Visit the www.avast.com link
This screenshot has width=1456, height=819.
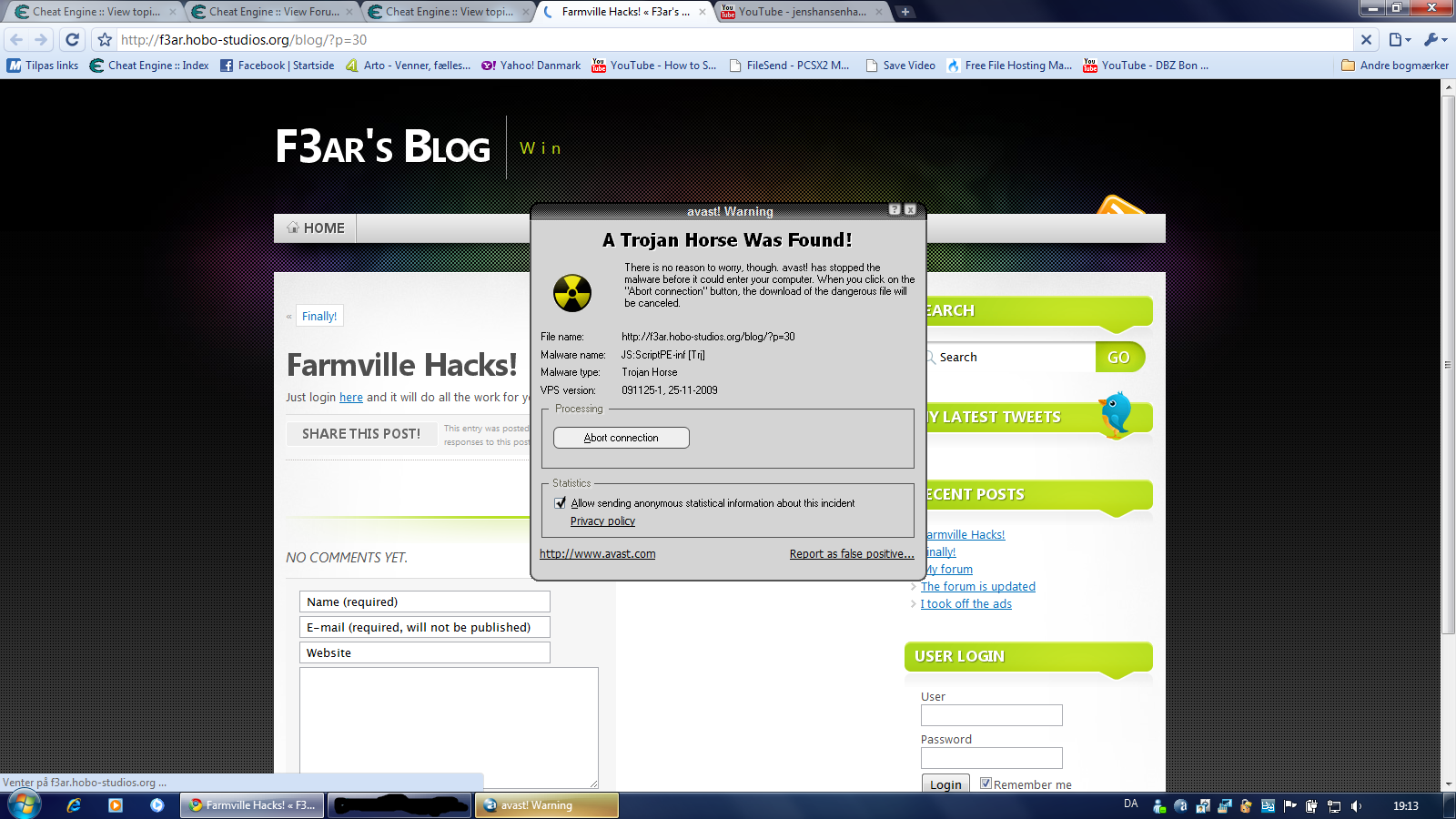pyautogui.click(x=597, y=554)
